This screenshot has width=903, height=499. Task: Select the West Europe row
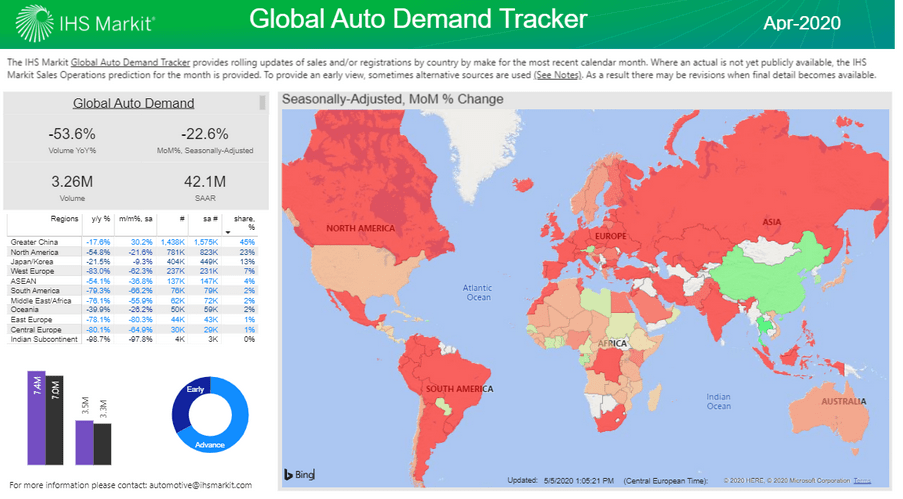click(132, 271)
